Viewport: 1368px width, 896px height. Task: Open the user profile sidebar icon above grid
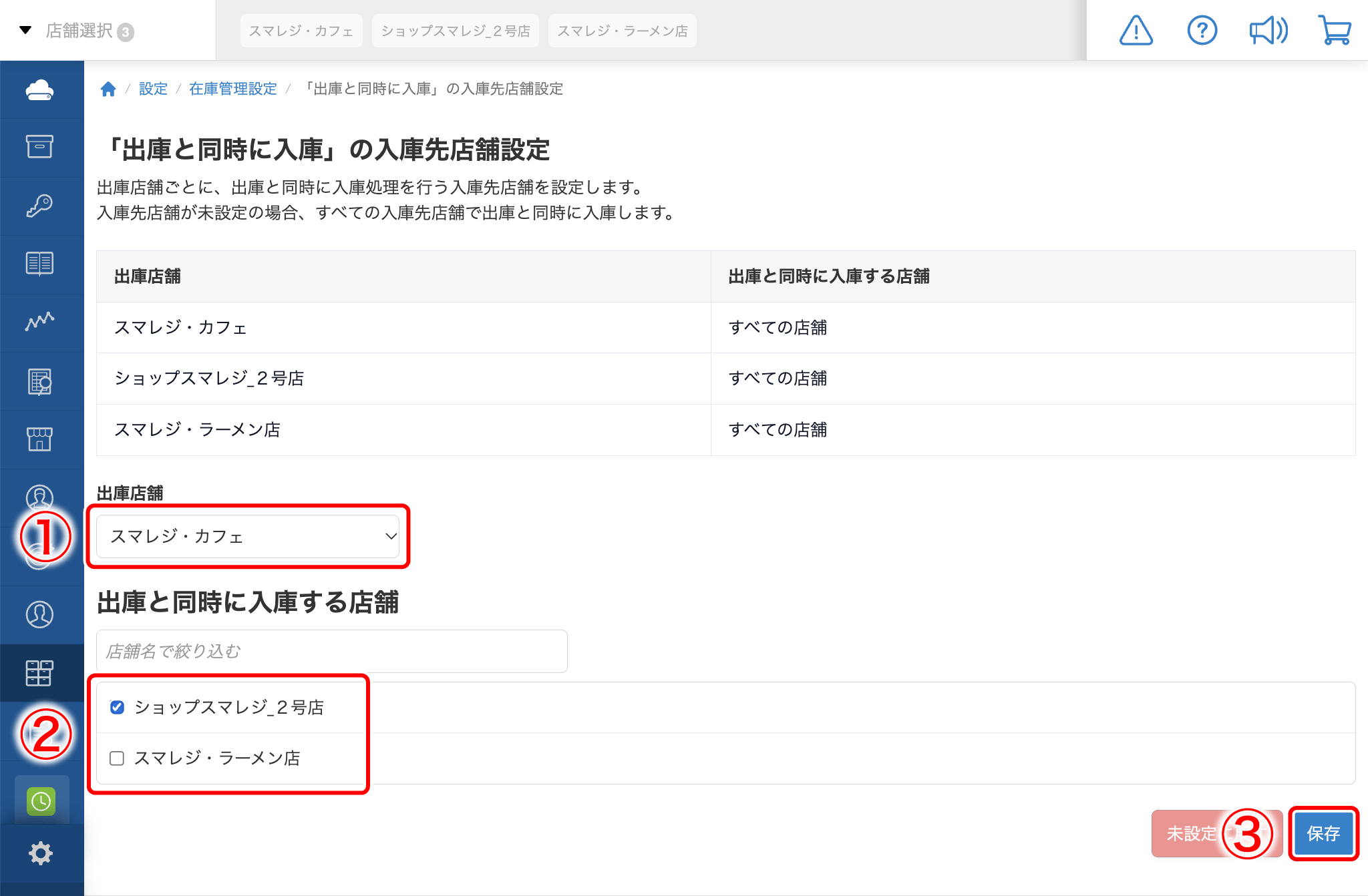tap(40, 614)
